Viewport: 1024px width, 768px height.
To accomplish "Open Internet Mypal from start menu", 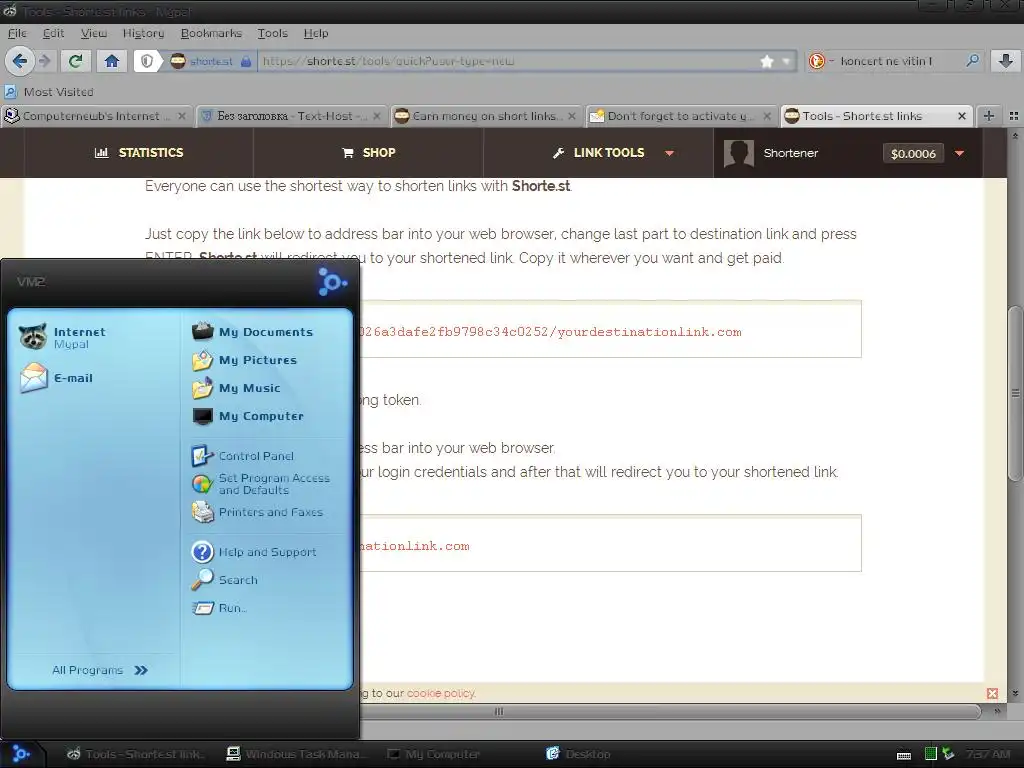I will click(62, 337).
